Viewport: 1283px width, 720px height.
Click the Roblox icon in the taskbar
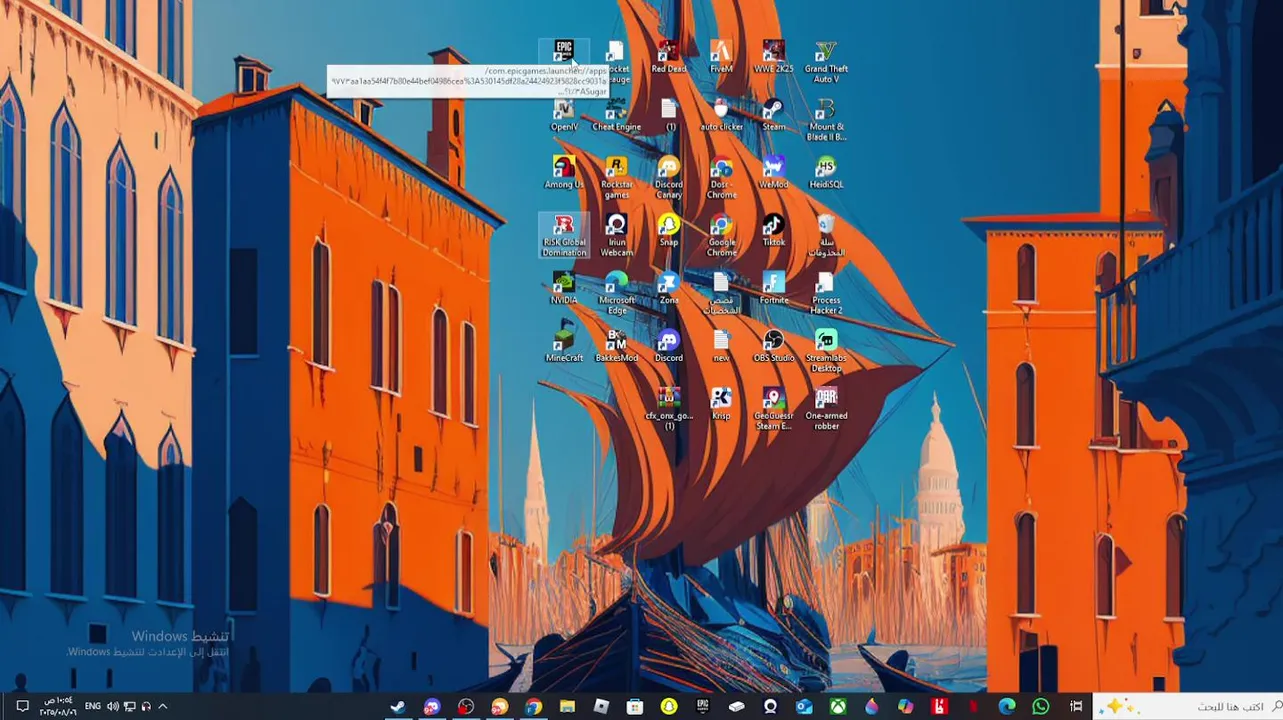point(601,706)
